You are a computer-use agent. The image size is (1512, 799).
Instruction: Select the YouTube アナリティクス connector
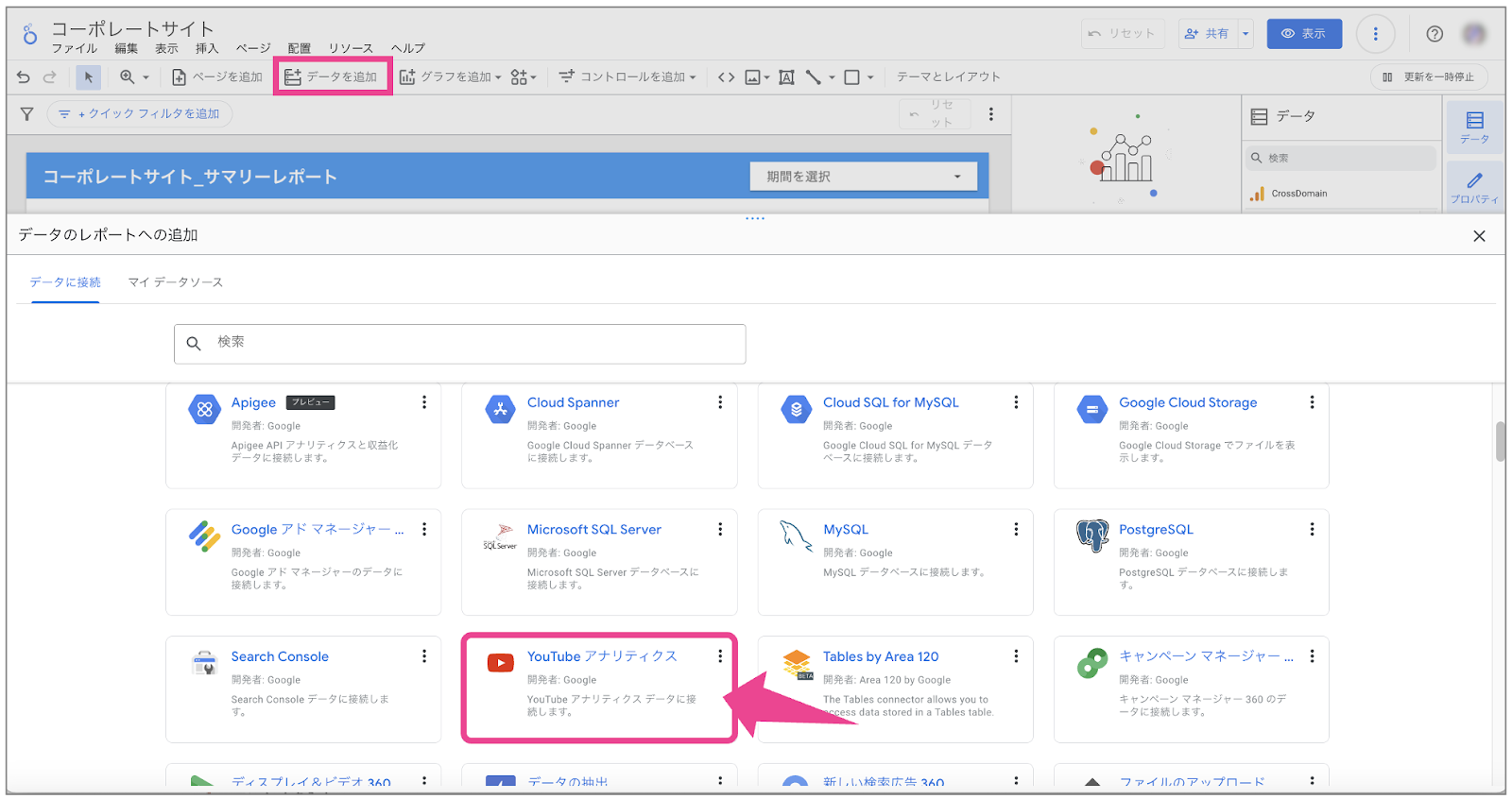pyautogui.click(x=599, y=689)
